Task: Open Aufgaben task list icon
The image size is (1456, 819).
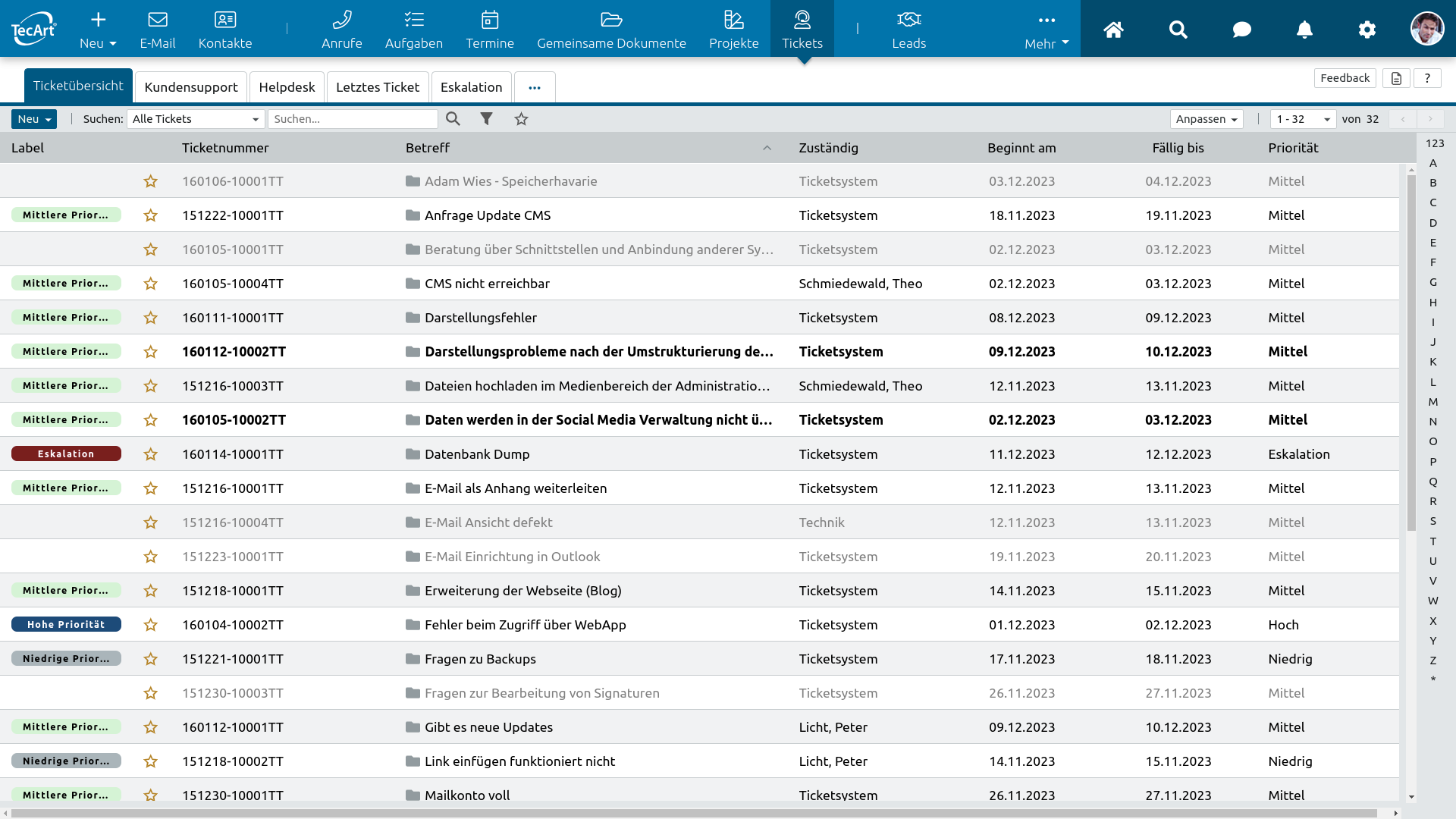Action: pos(413,20)
